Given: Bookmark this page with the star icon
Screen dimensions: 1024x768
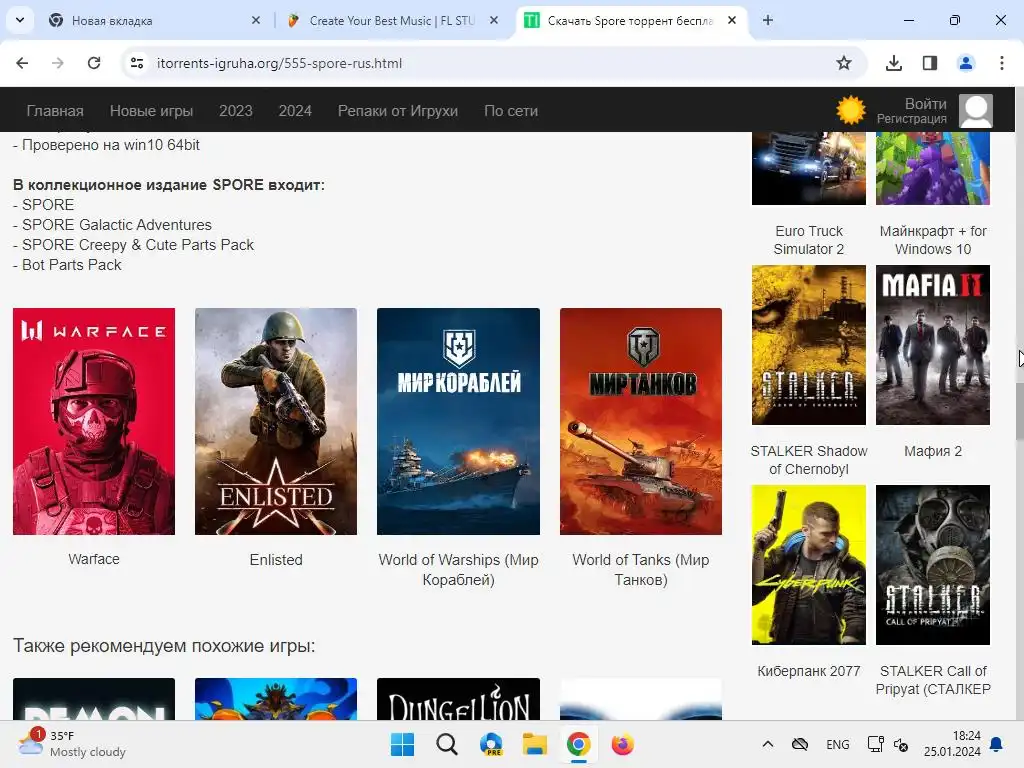Looking at the screenshot, I should point(844,63).
